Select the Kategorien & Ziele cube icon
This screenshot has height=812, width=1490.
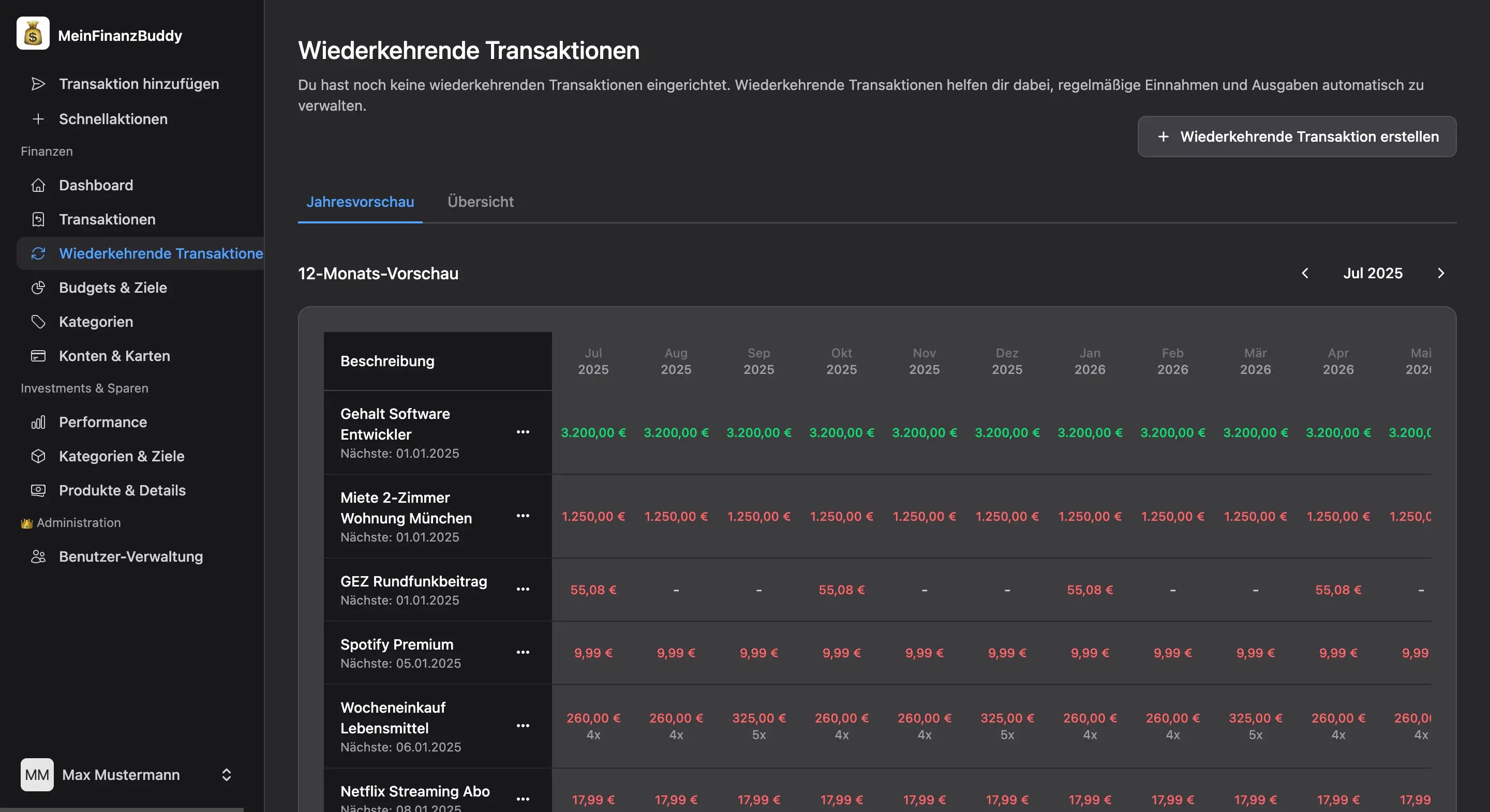pos(38,456)
